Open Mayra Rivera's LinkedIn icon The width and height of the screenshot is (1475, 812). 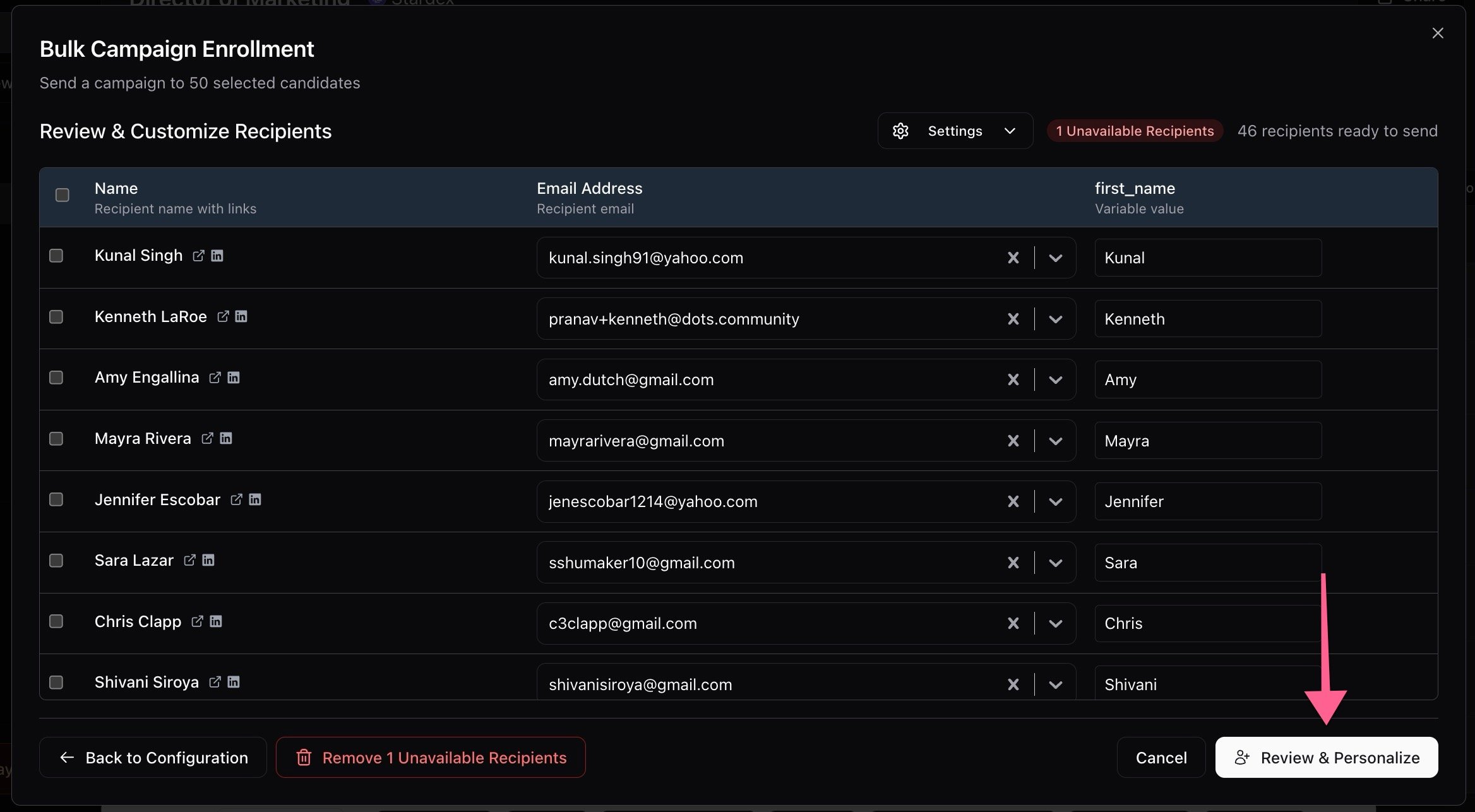(x=226, y=438)
